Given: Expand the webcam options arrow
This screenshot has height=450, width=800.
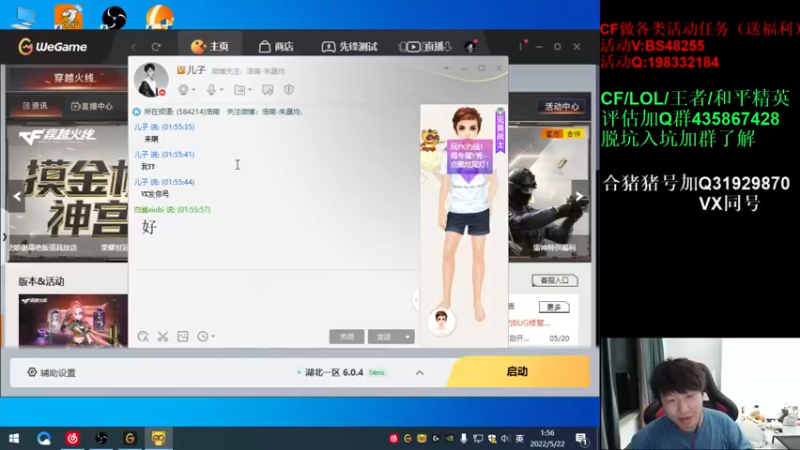Looking at the screenshot, I should (194, 90).
